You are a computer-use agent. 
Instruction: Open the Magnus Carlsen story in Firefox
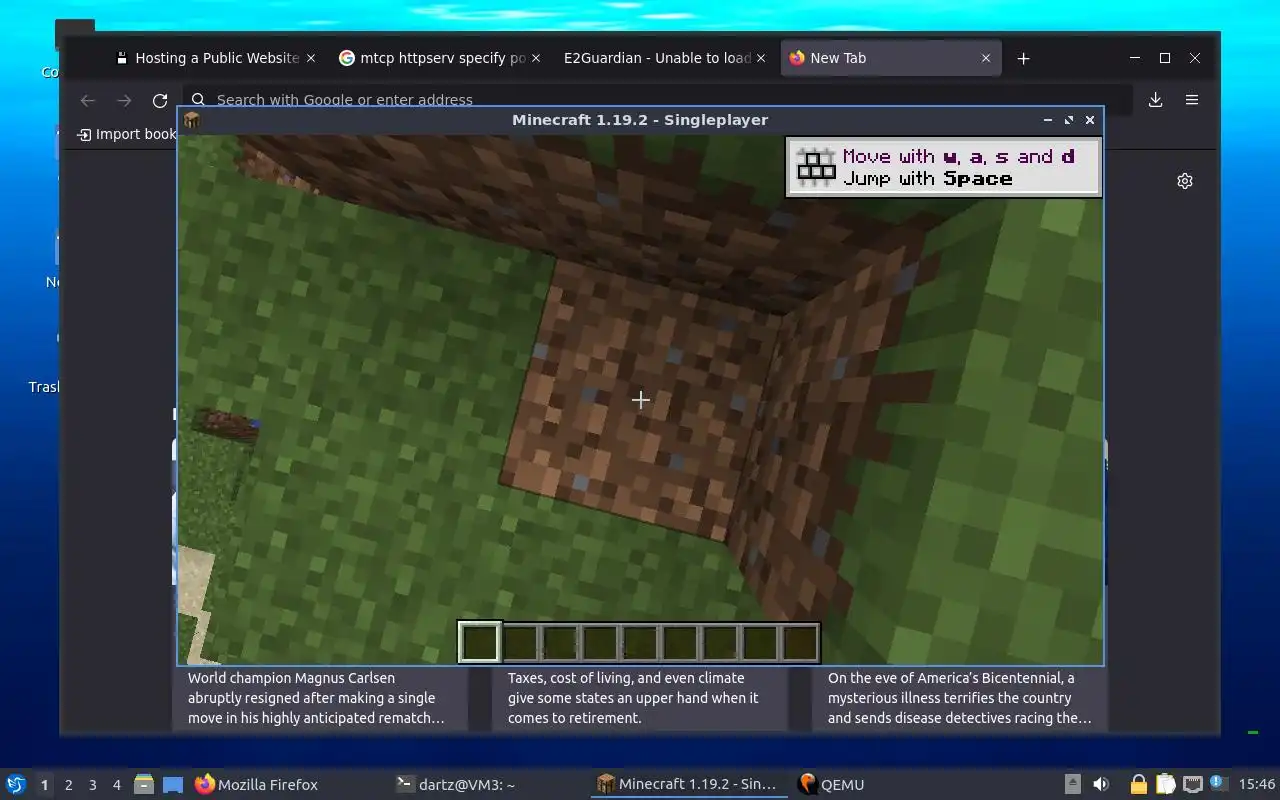point(317,698)
